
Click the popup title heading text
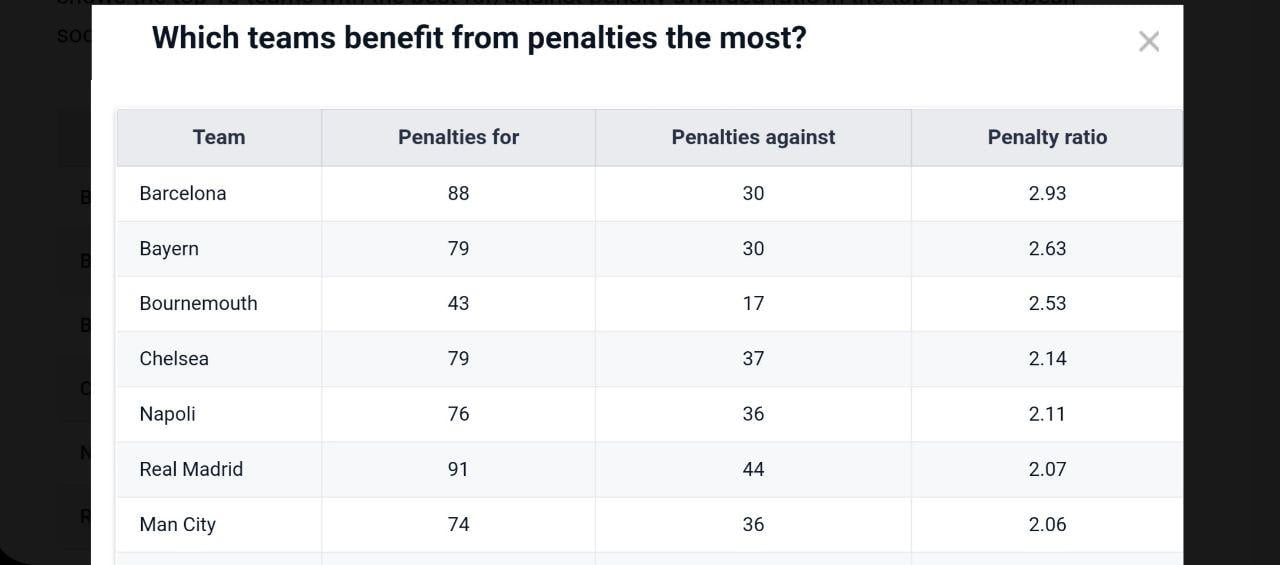[478, 38]
